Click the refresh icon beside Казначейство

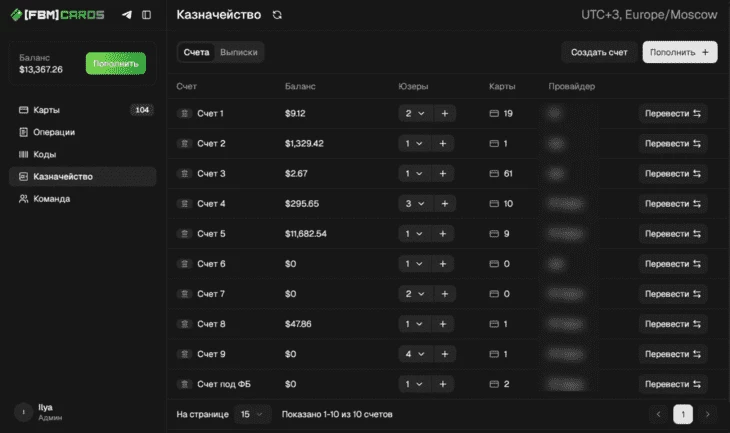point(277,15)
